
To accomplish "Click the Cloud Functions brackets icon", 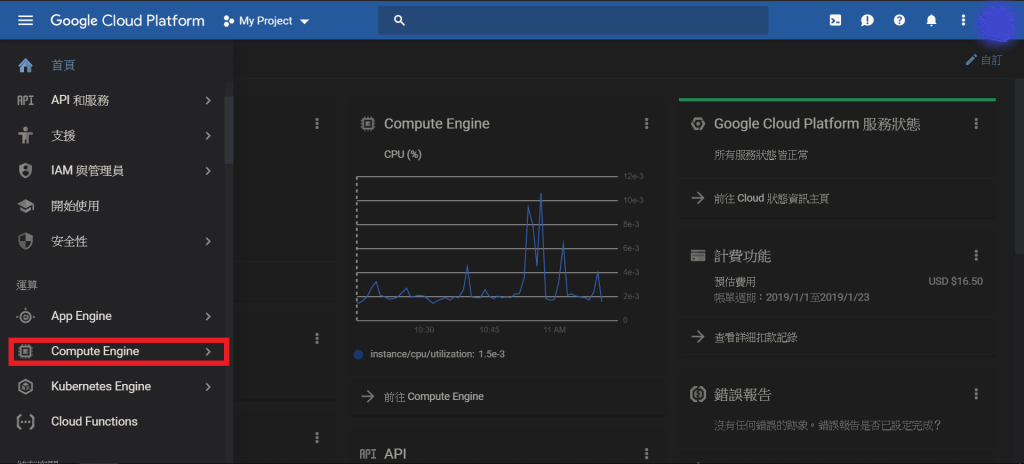I will tap(25, 422).
